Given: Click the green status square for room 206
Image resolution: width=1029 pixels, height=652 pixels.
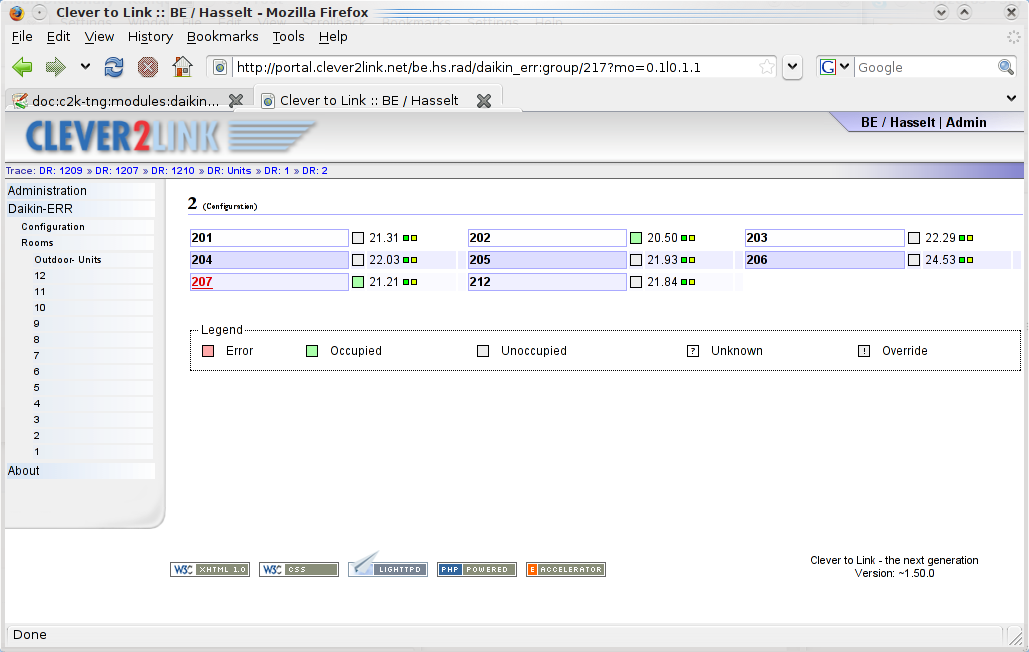Looking at the screenshot, I should 962,260.
